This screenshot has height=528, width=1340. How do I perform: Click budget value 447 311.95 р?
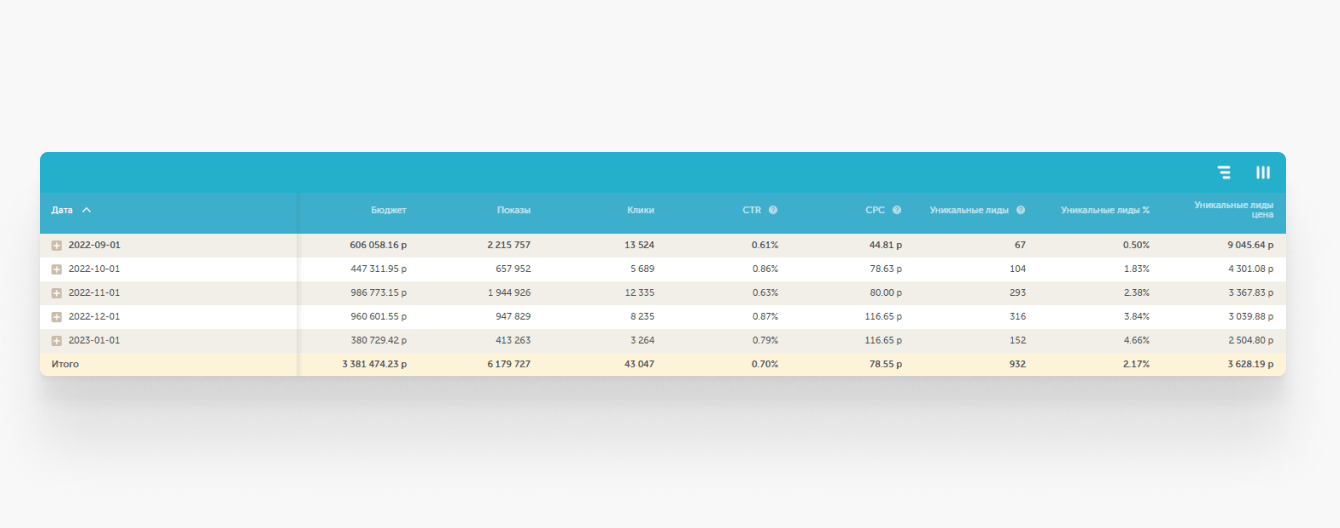pyautogui.click(x=378, y=269)
